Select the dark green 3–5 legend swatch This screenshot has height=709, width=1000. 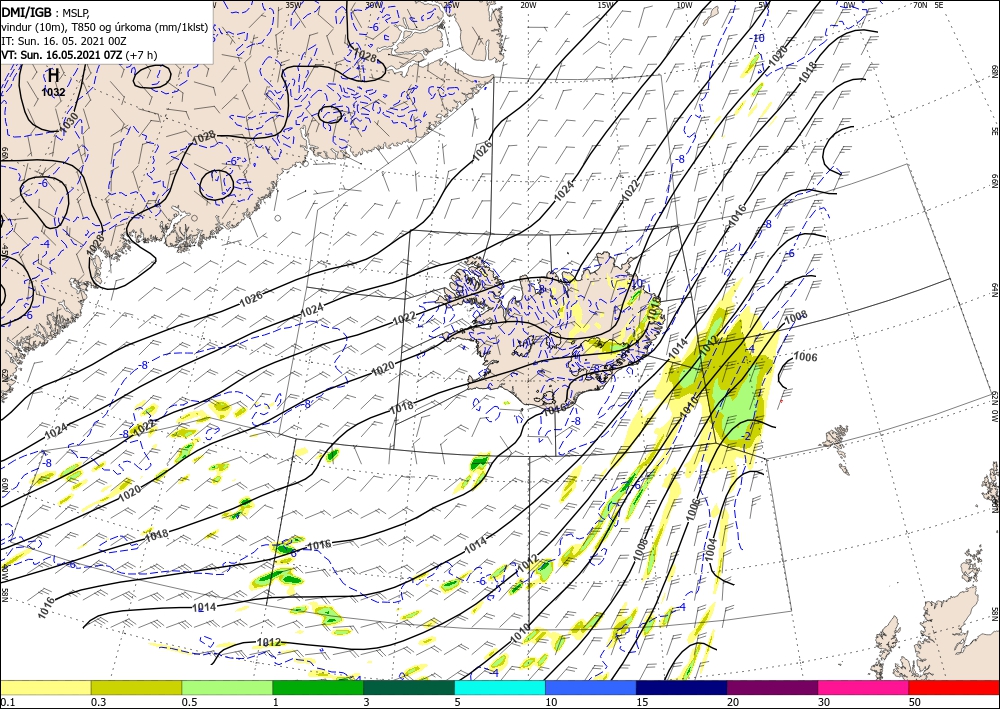click(x=409, y=687)
